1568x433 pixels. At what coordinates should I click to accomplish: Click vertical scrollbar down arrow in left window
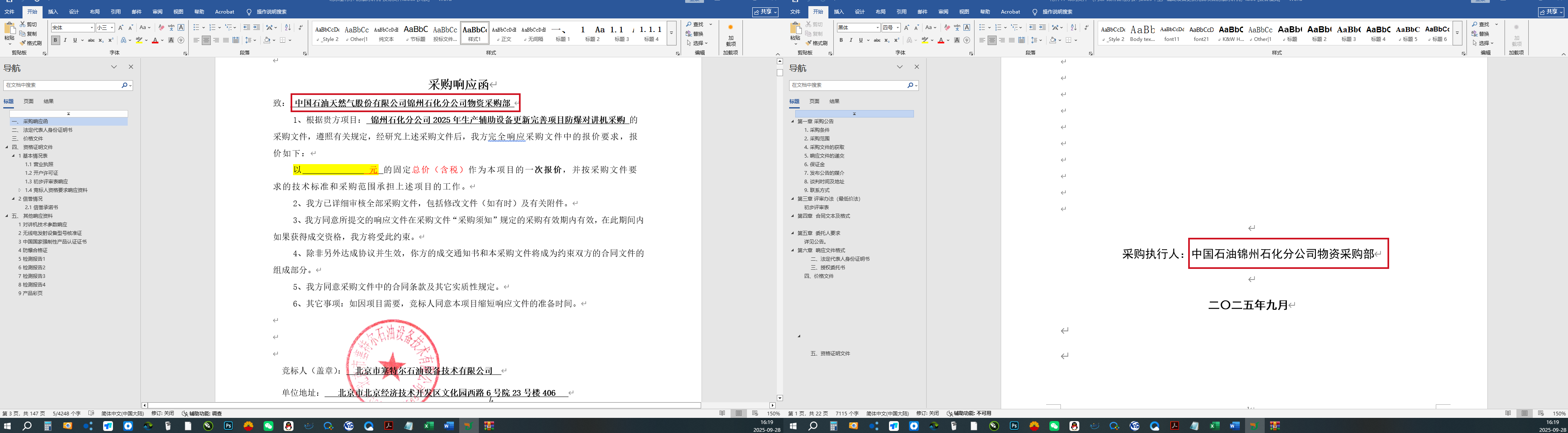pos(780,398)
